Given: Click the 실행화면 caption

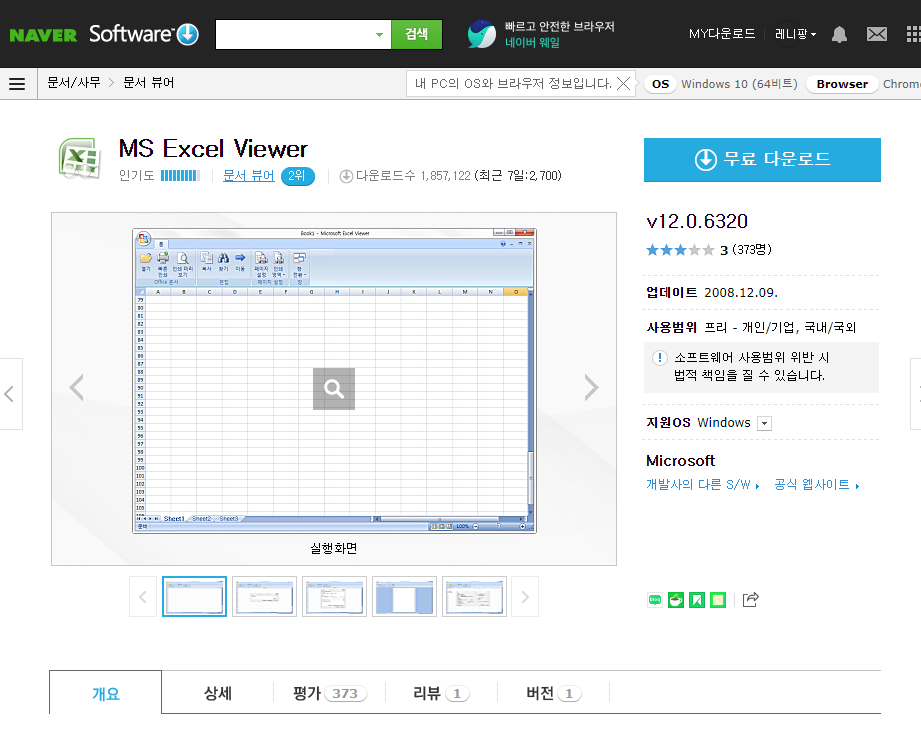Looking at the screenshot, I should coord(334,548).
